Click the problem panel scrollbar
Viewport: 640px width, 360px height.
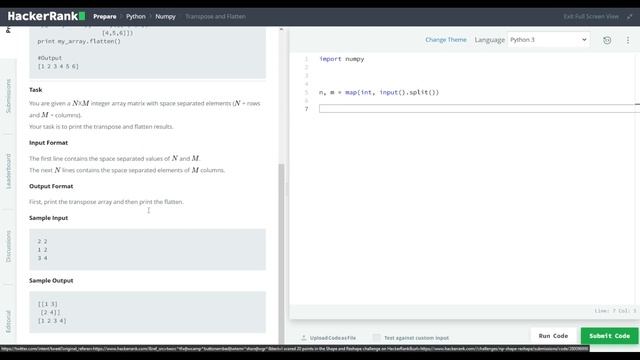click(x=281, y=253)
